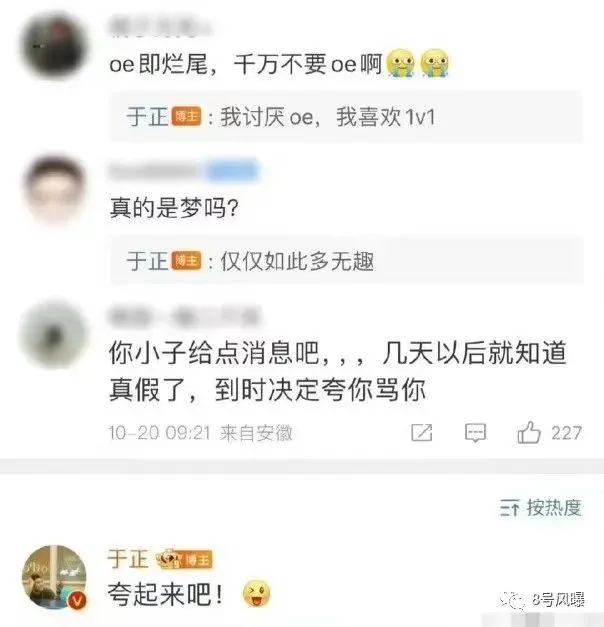Click the orange verified V badge

click(78, 601)
